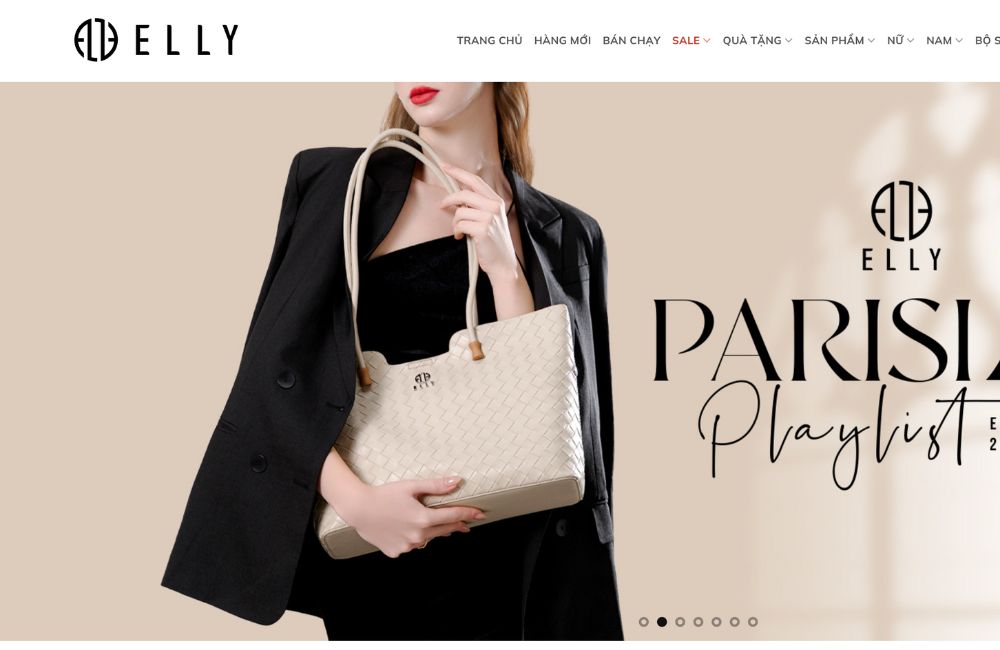Expand the SALE dropdown menu
The width and height of the screenshot is (1000, 650).
coord(691,40)
